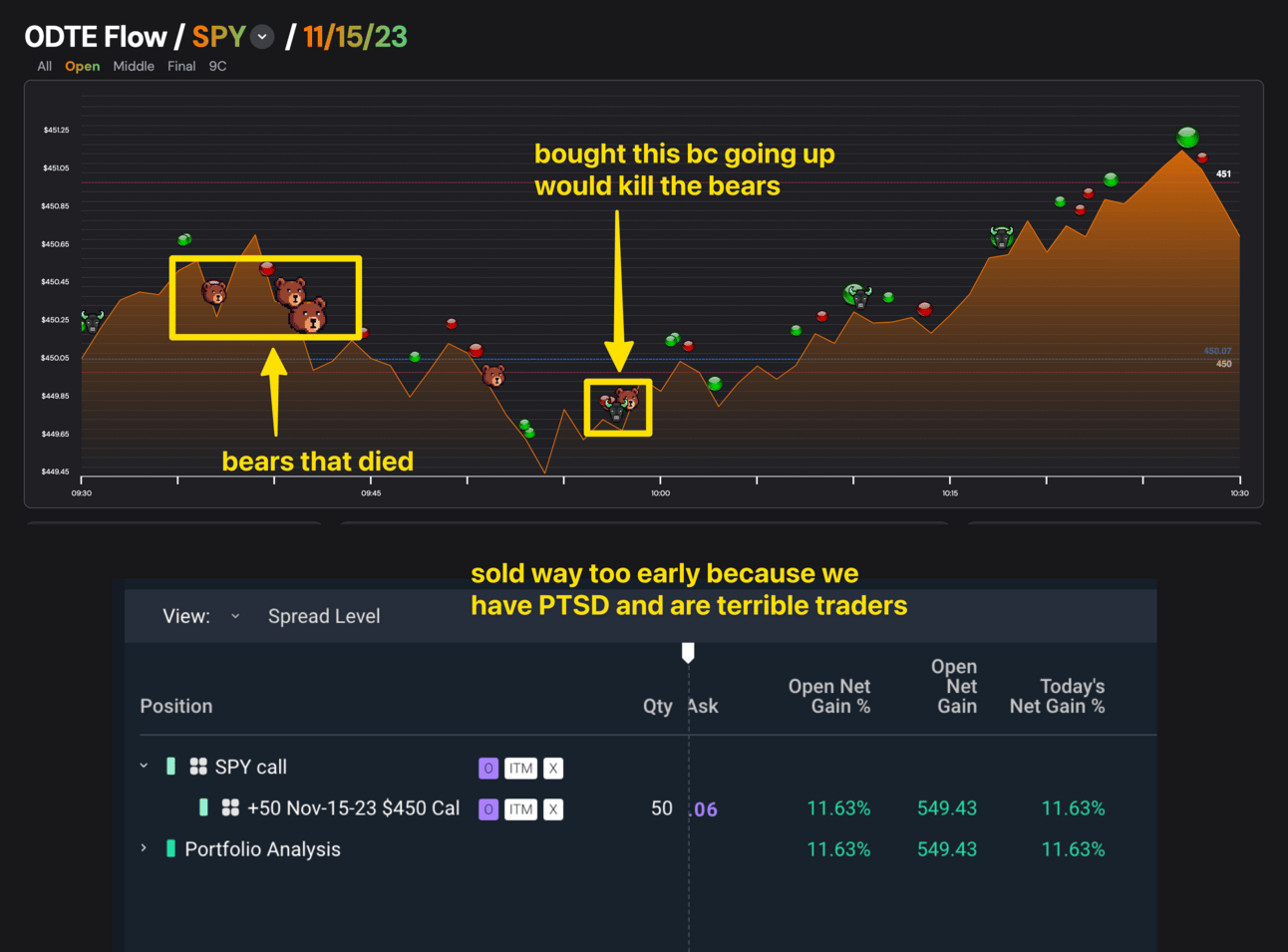Viewport: 1288px width, 952px height.
Task: Sort by the Ask column header
Action: point(703,706)
